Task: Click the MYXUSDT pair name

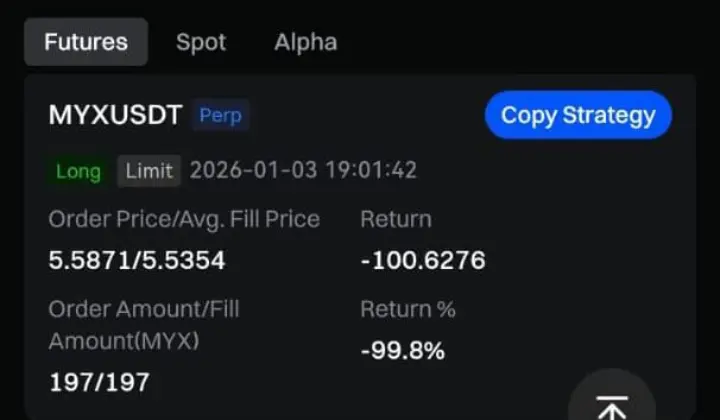Action: 115,116
